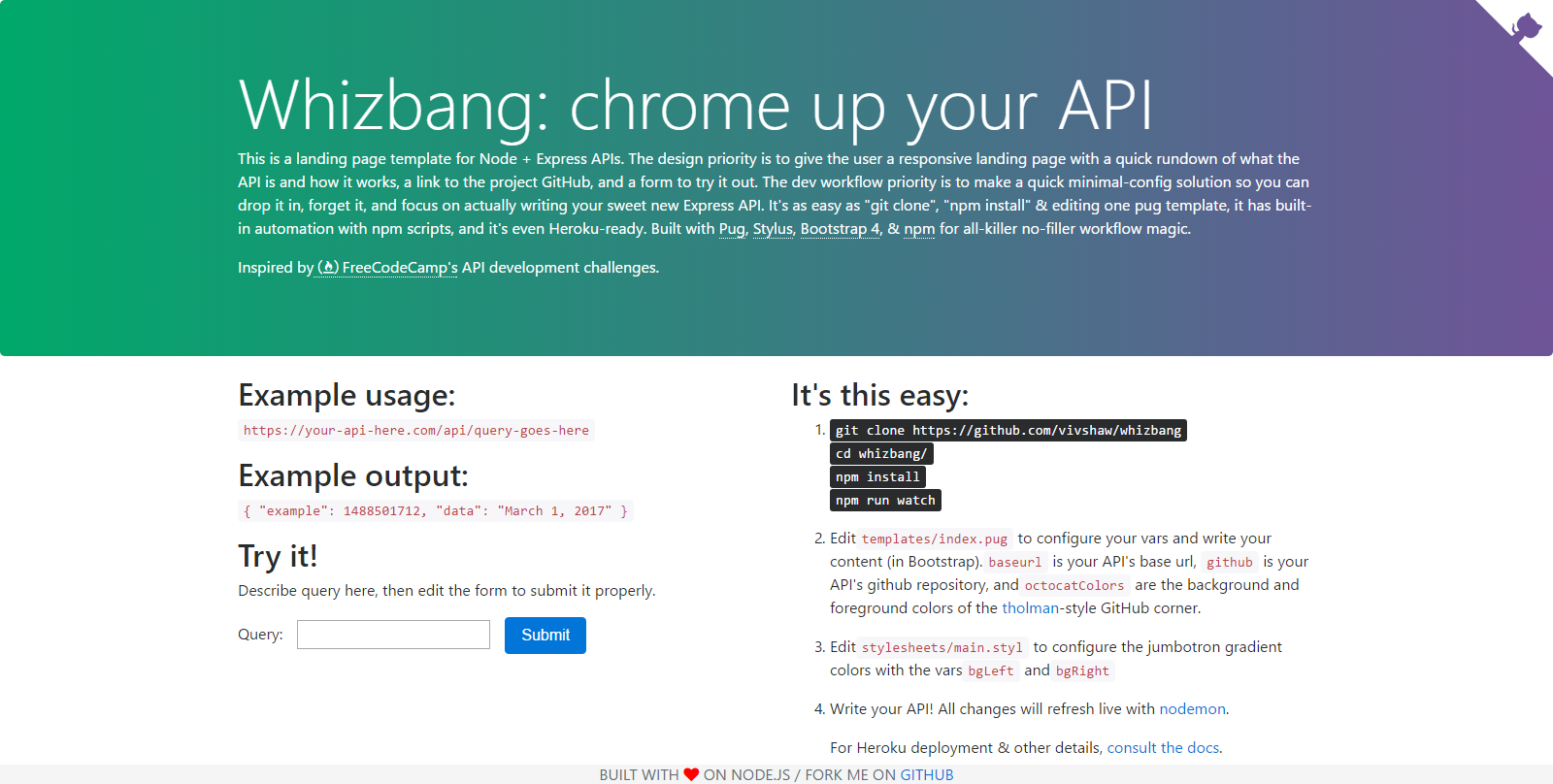
Task: Click the red heart icon in footer
Action: coord(691,774)
